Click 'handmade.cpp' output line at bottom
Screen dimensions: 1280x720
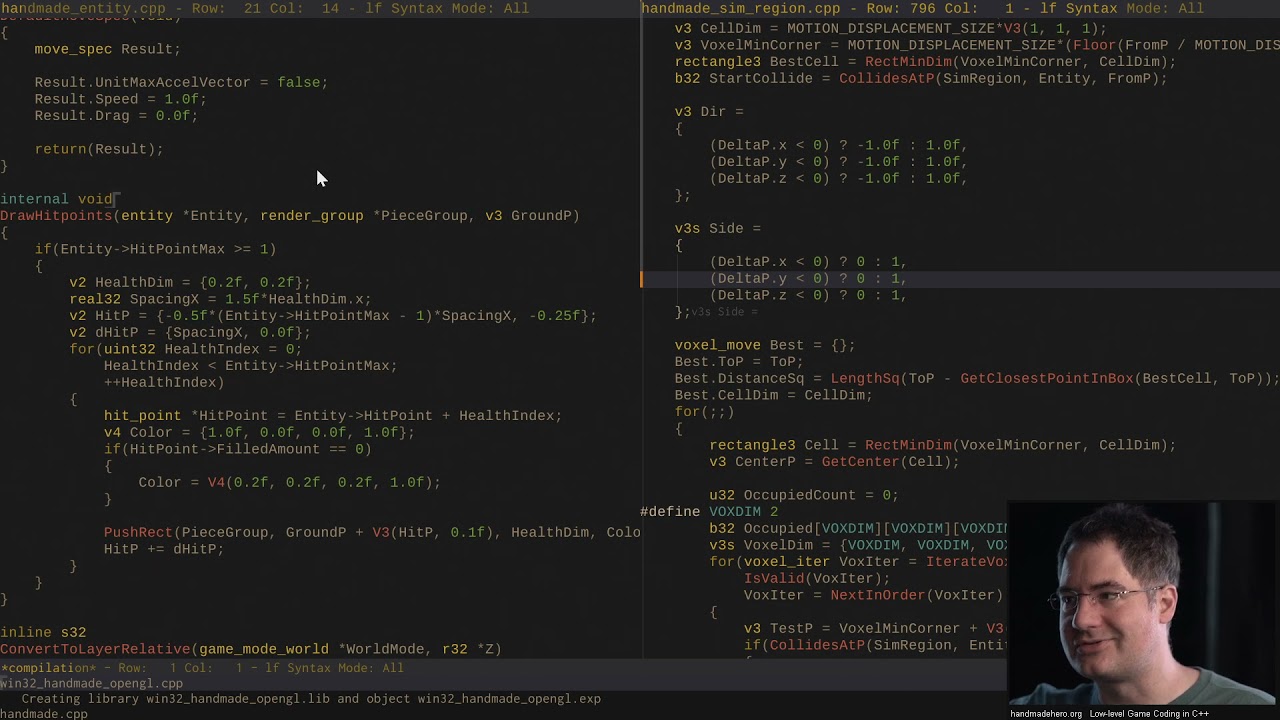44,714
